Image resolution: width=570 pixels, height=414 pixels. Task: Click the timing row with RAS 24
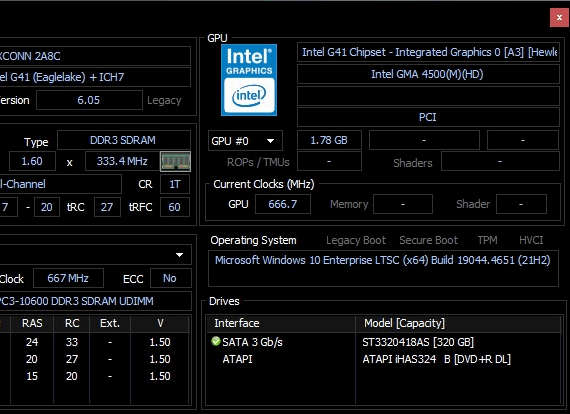click(x=95, y=342)
